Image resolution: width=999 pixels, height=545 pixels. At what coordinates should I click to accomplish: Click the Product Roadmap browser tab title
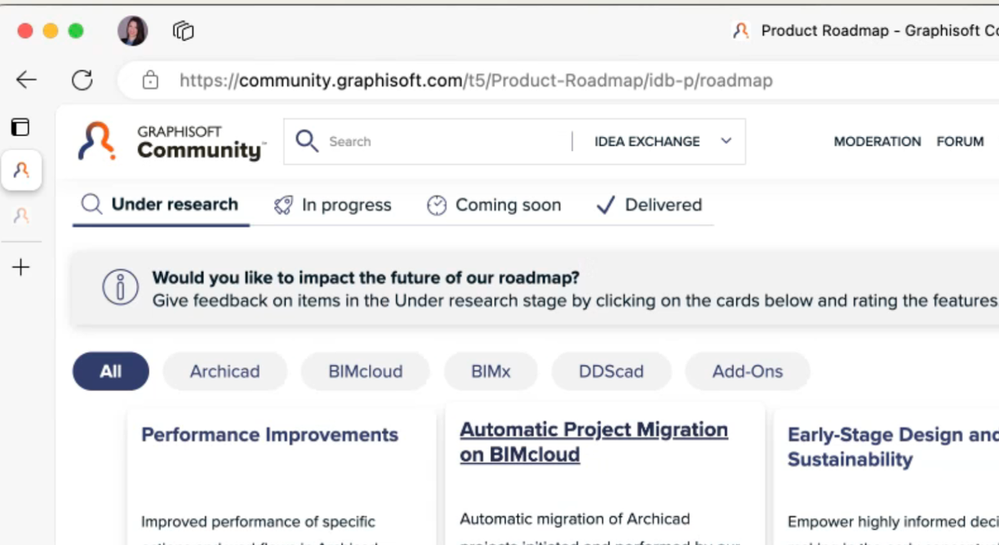pos(879,31)
